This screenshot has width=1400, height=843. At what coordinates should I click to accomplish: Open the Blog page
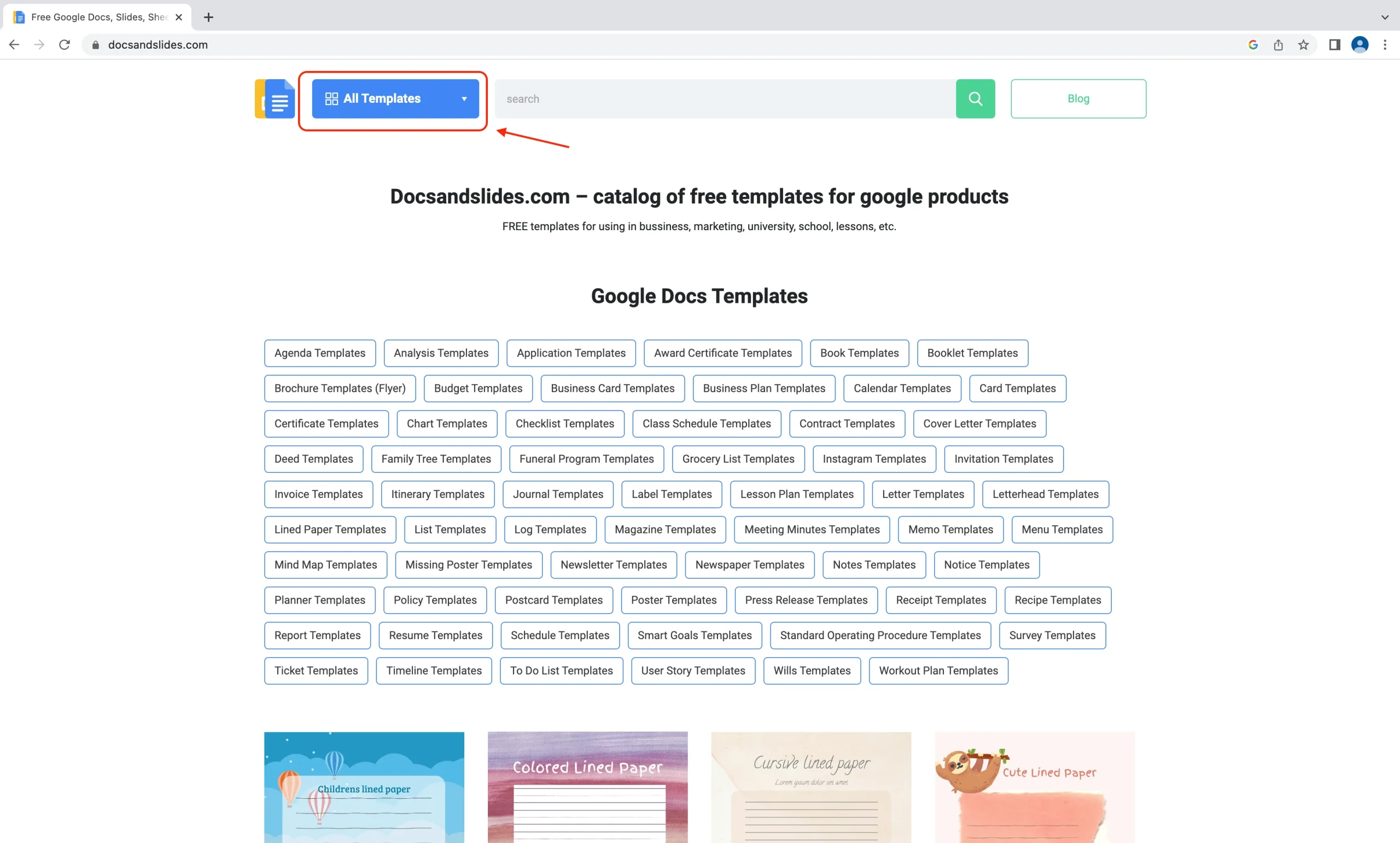click(1078, 98)
